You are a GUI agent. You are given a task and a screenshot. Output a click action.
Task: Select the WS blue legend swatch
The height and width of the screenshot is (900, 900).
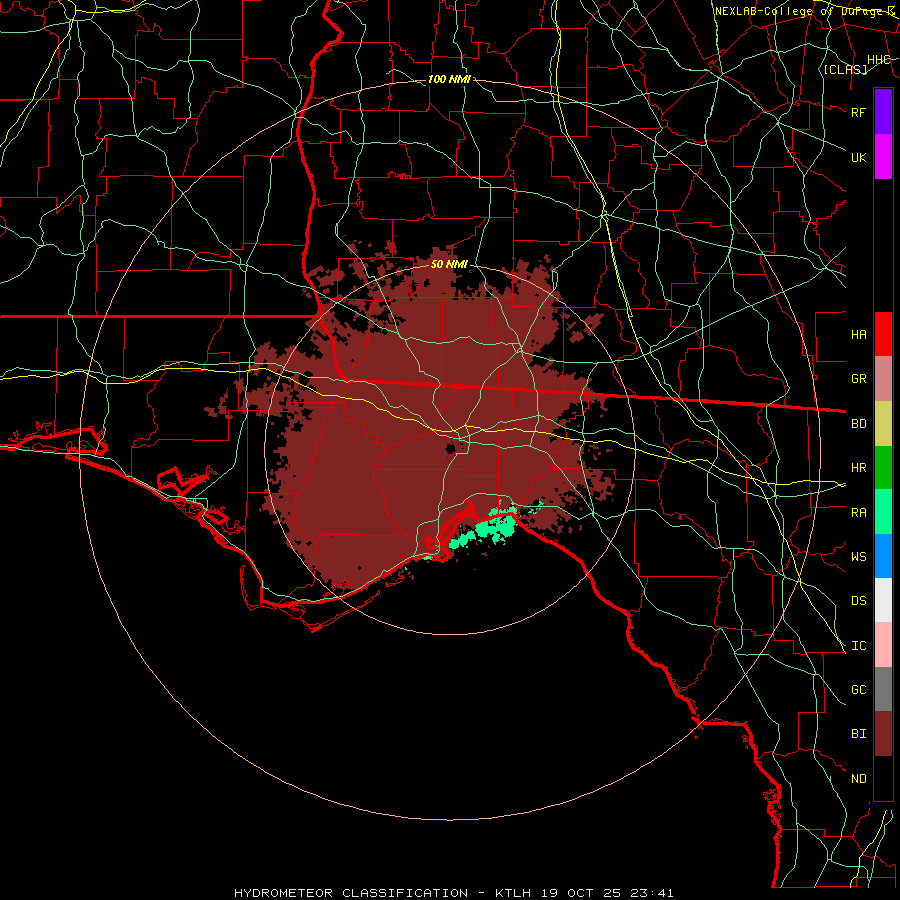pos(883,556)
